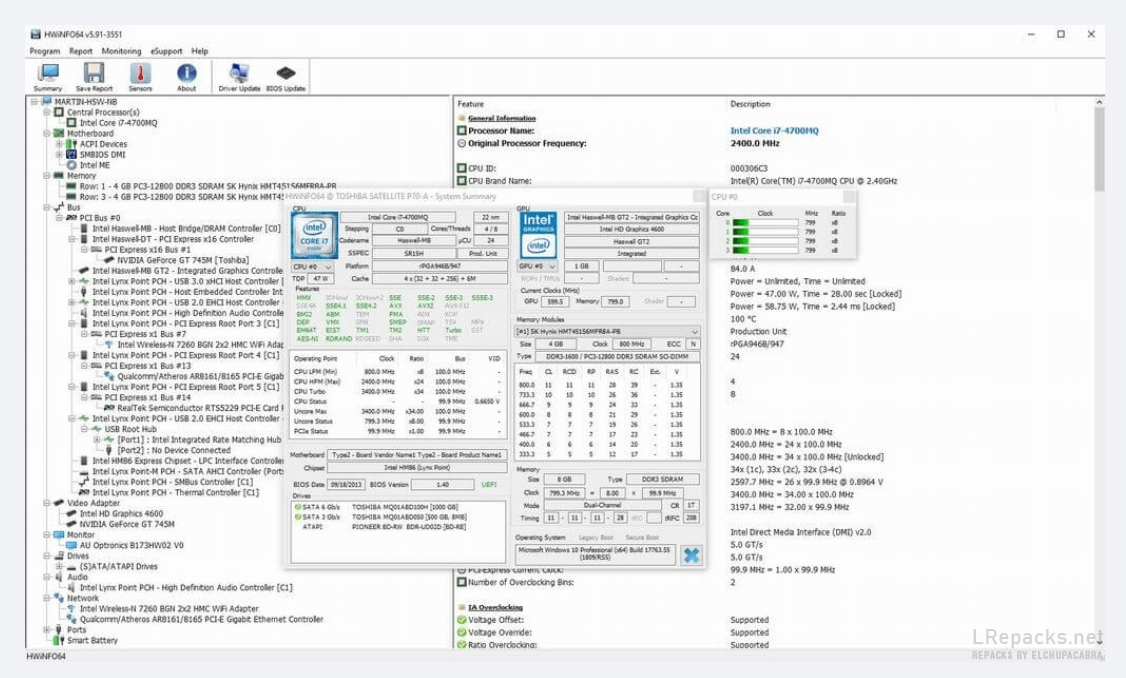Open the CPU #0 selector dropdown

tap(313, 266)
